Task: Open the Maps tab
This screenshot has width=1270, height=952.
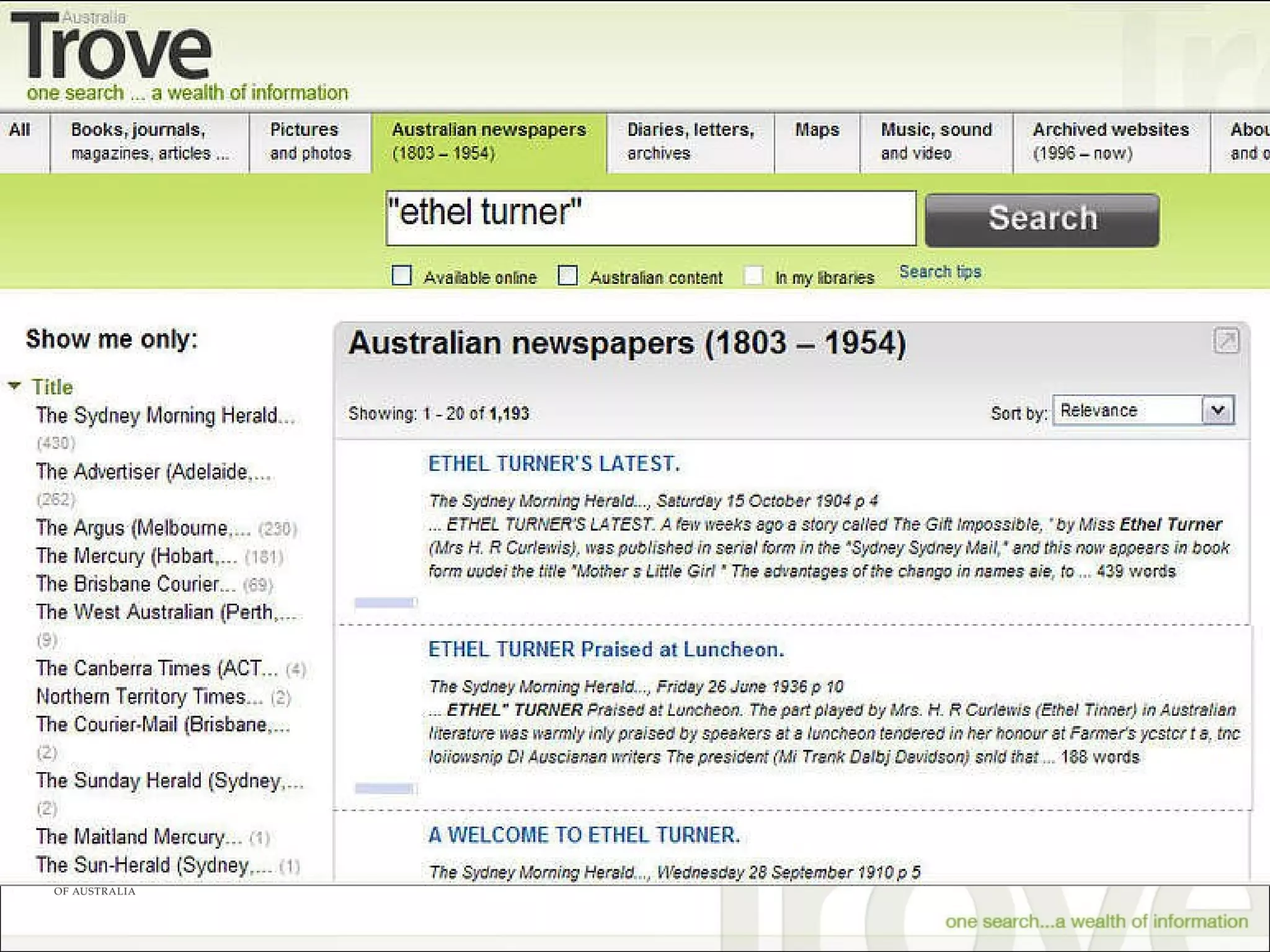Action: tap(817, 130)
